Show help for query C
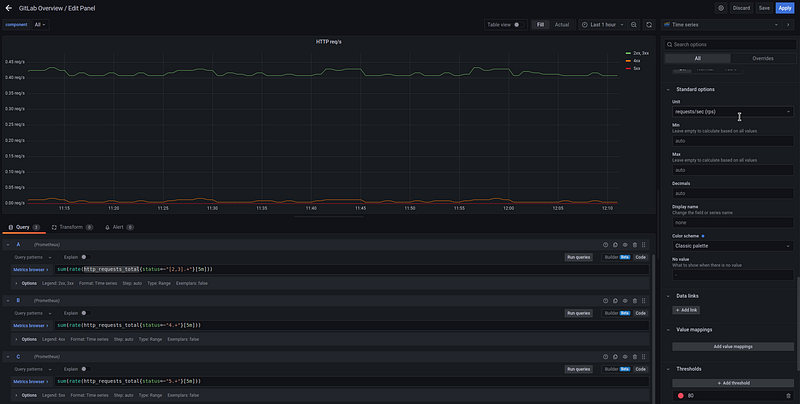The height and width of the screenshot is (404, 800). [x=606, y=357]
